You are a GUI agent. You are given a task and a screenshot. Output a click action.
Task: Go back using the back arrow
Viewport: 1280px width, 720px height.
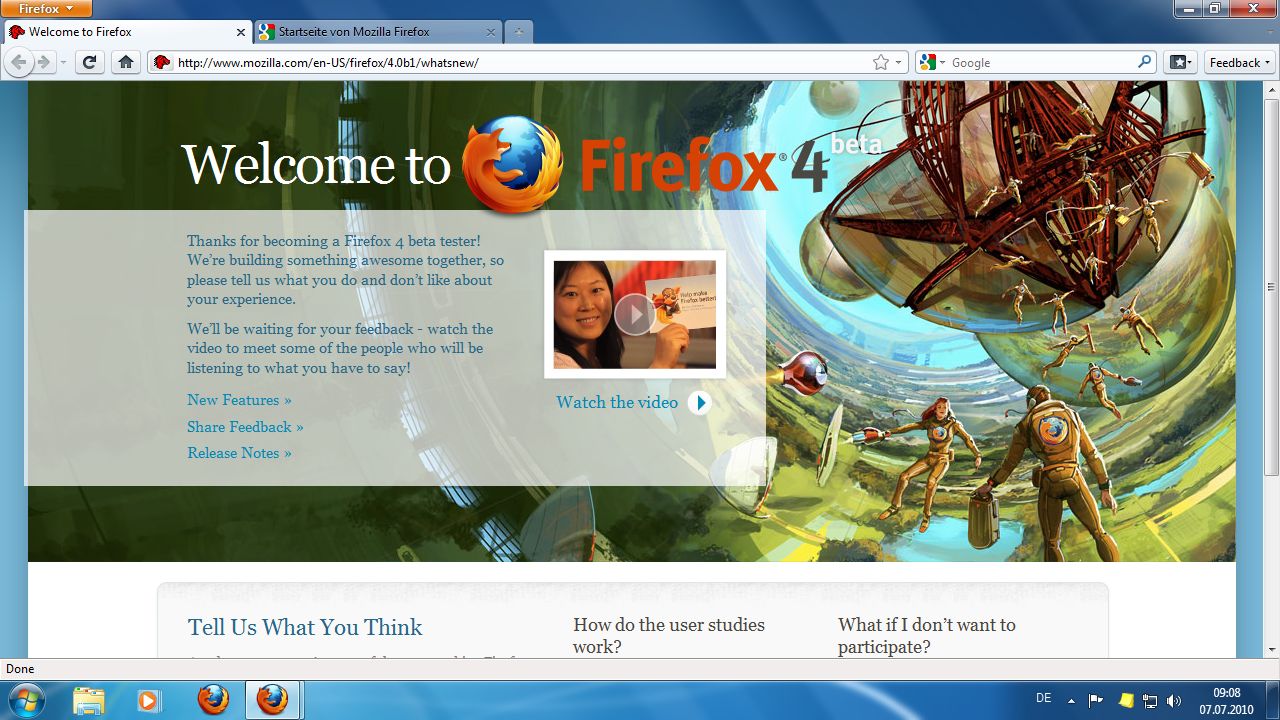(x=18, y=61)
